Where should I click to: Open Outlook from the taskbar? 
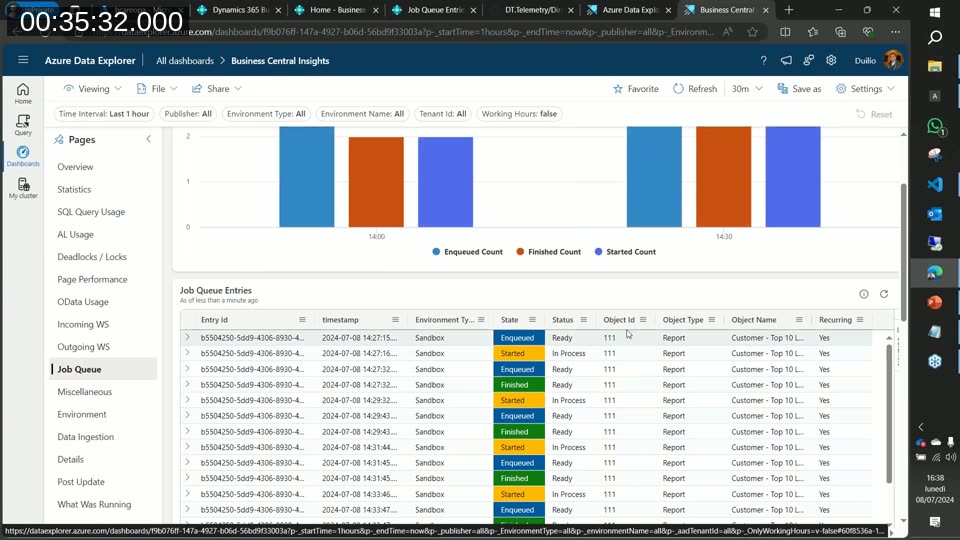pyautogui.click(x=934, y=214)
